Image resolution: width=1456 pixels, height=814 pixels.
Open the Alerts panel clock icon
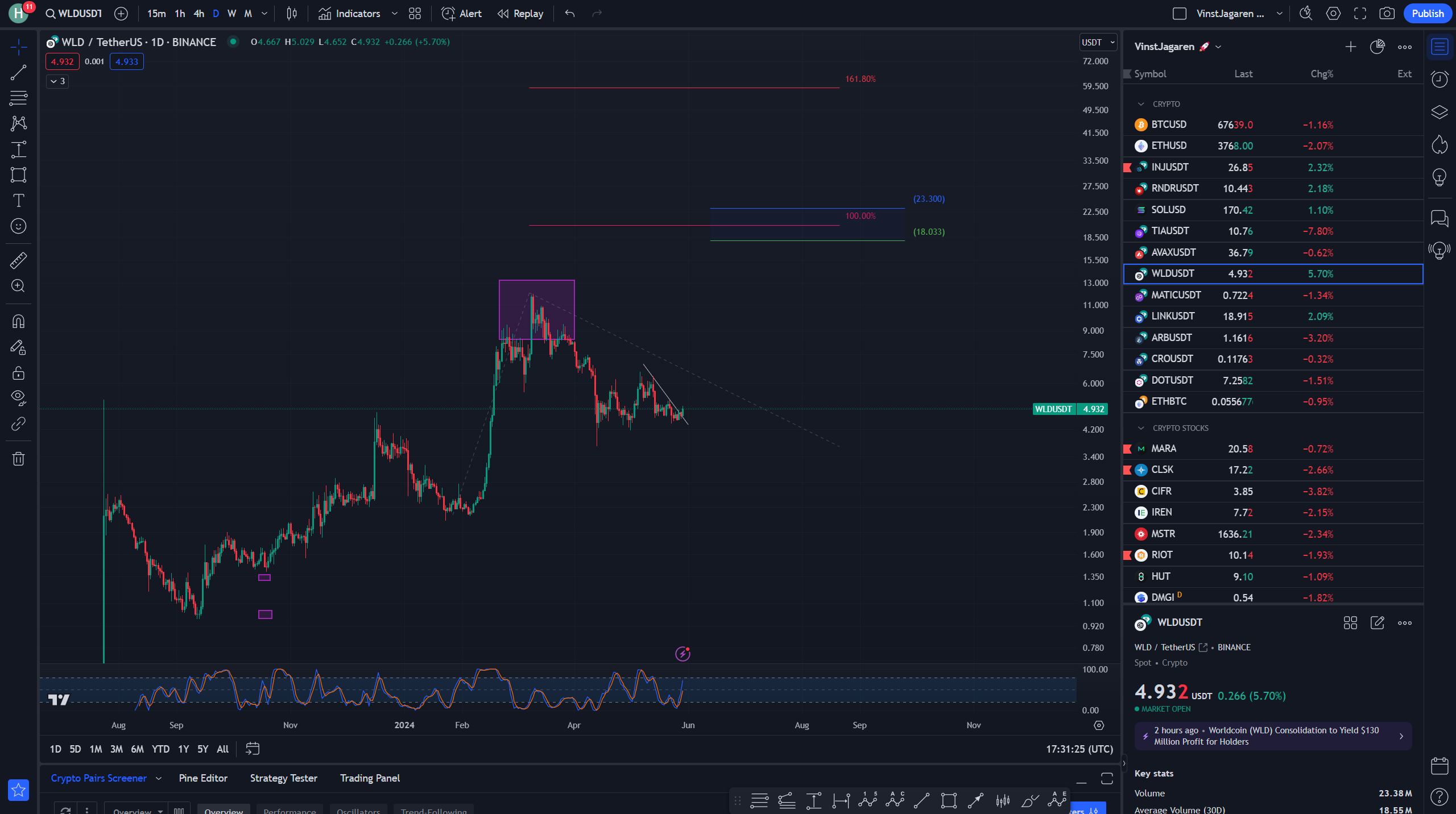point(1440,79)
